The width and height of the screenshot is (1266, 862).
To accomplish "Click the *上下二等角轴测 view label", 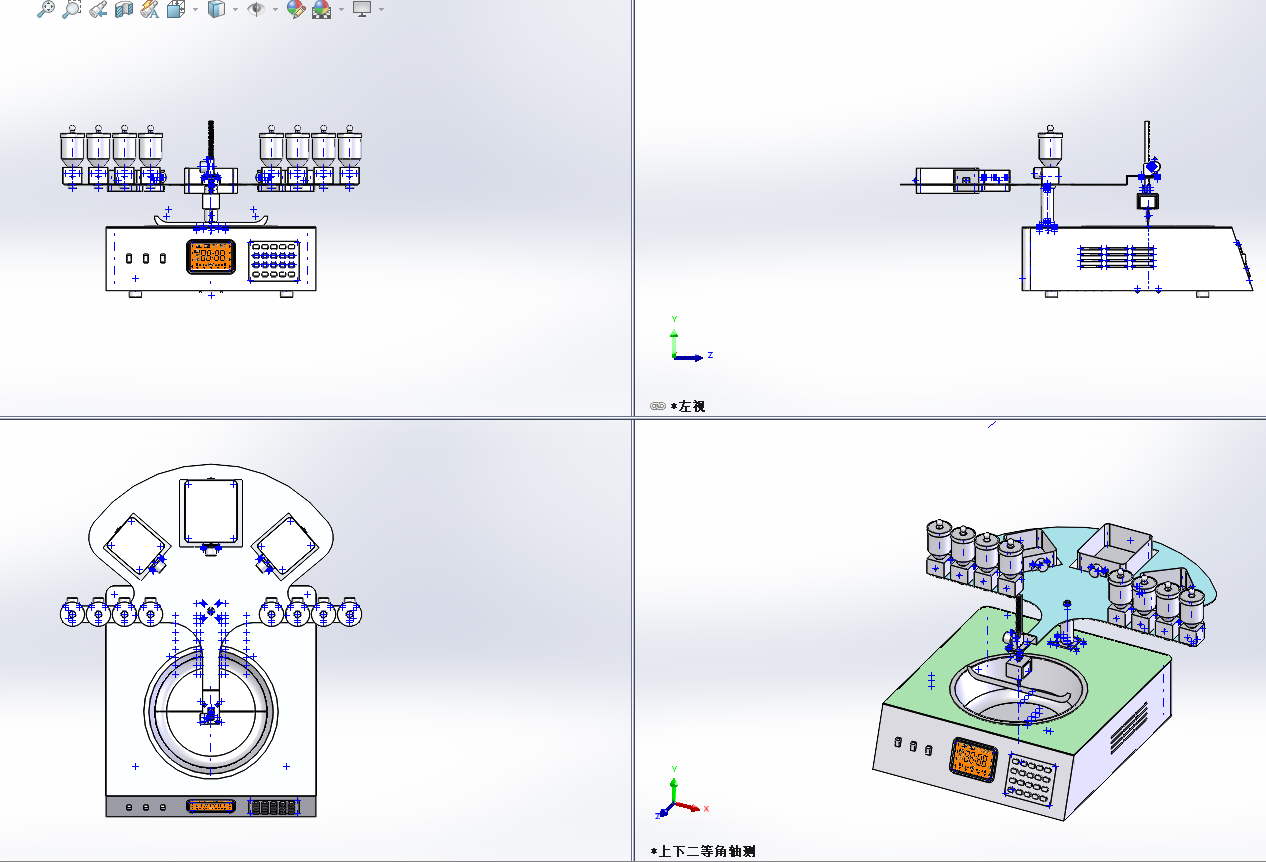I will pos(702,851).
